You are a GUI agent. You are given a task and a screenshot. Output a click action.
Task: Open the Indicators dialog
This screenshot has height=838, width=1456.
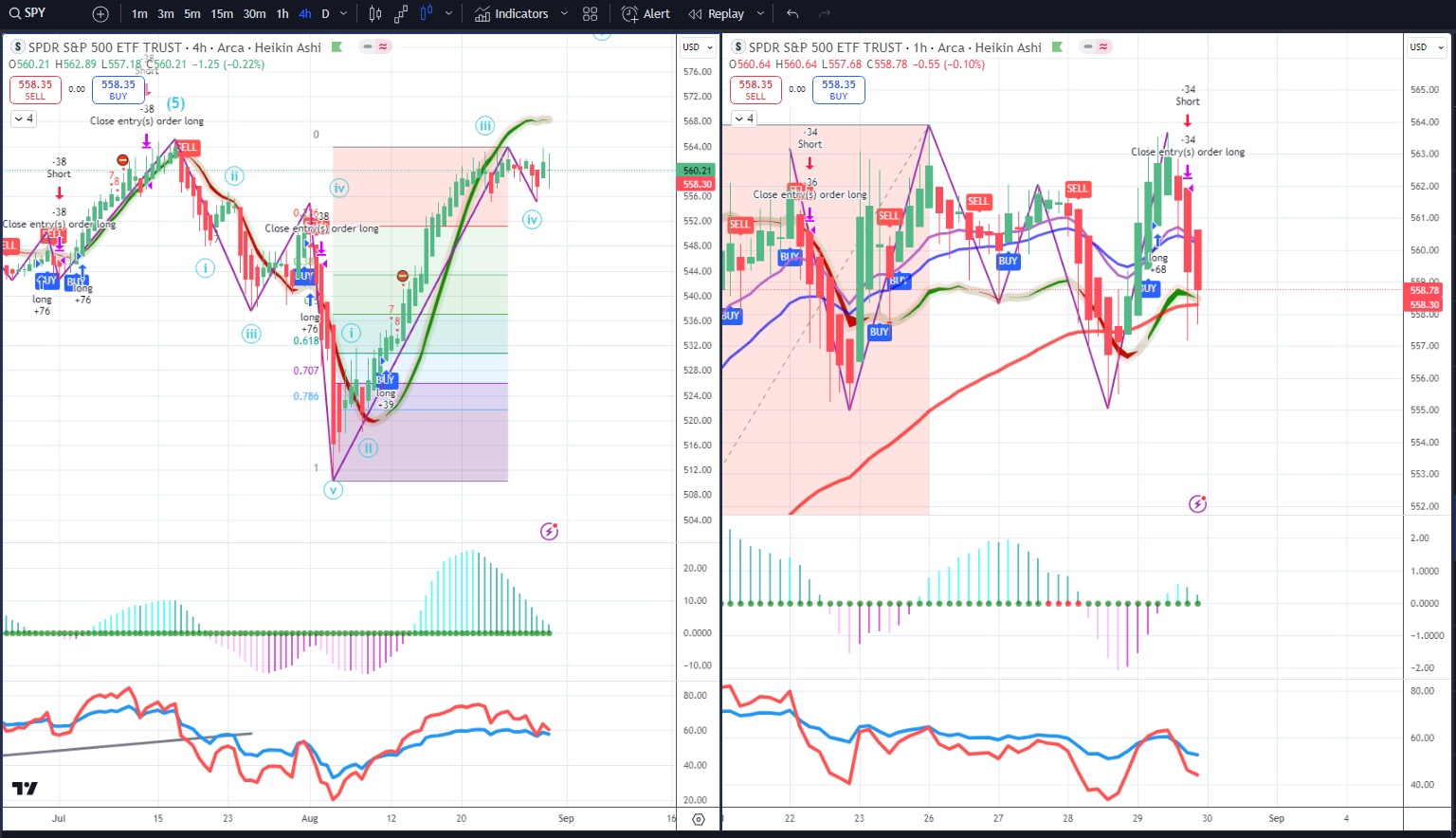[512, 14]
